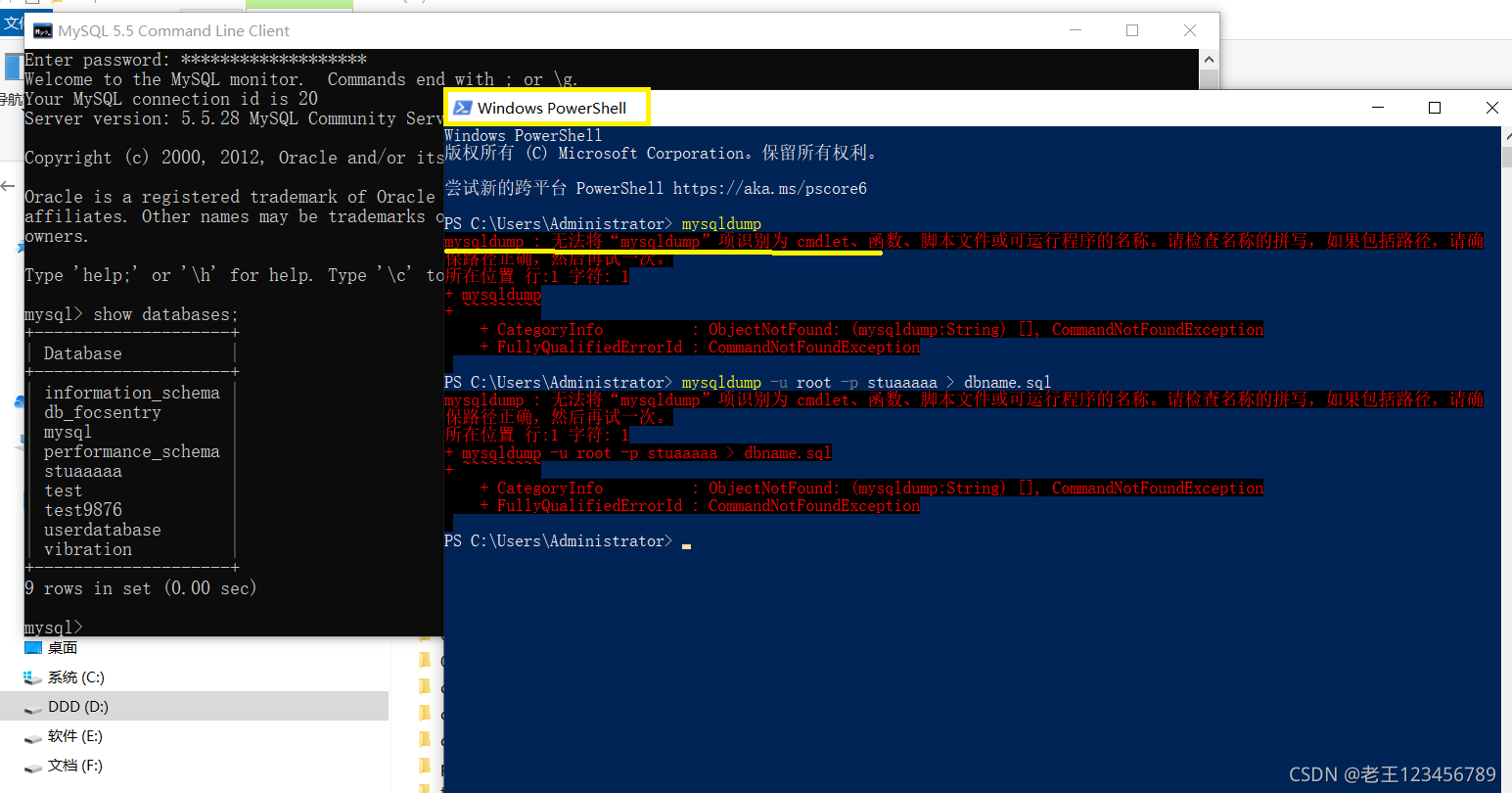Click the DDD (D:) drive icon
Image resolution: width=1512 pixels, height=793 pixels.
pos(33,707)
